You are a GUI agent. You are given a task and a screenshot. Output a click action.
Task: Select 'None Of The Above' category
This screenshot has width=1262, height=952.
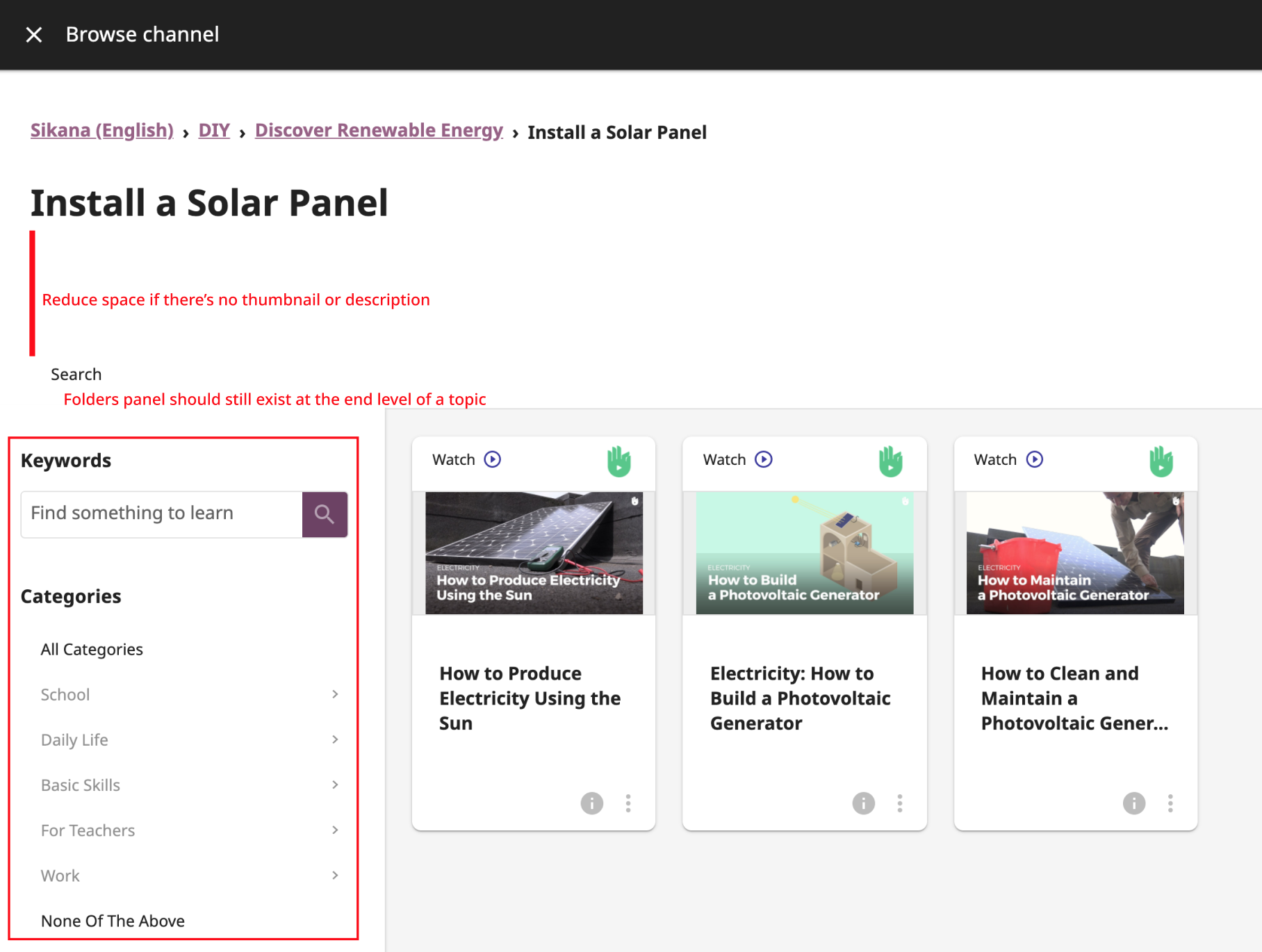[x=113, y=920]
